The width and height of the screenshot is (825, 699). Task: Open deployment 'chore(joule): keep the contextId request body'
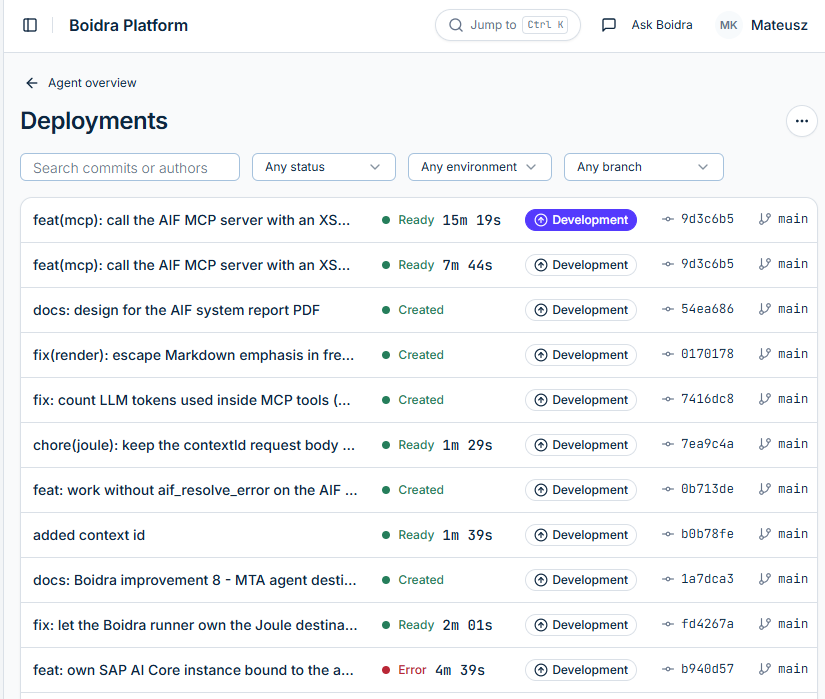(194, 445)
